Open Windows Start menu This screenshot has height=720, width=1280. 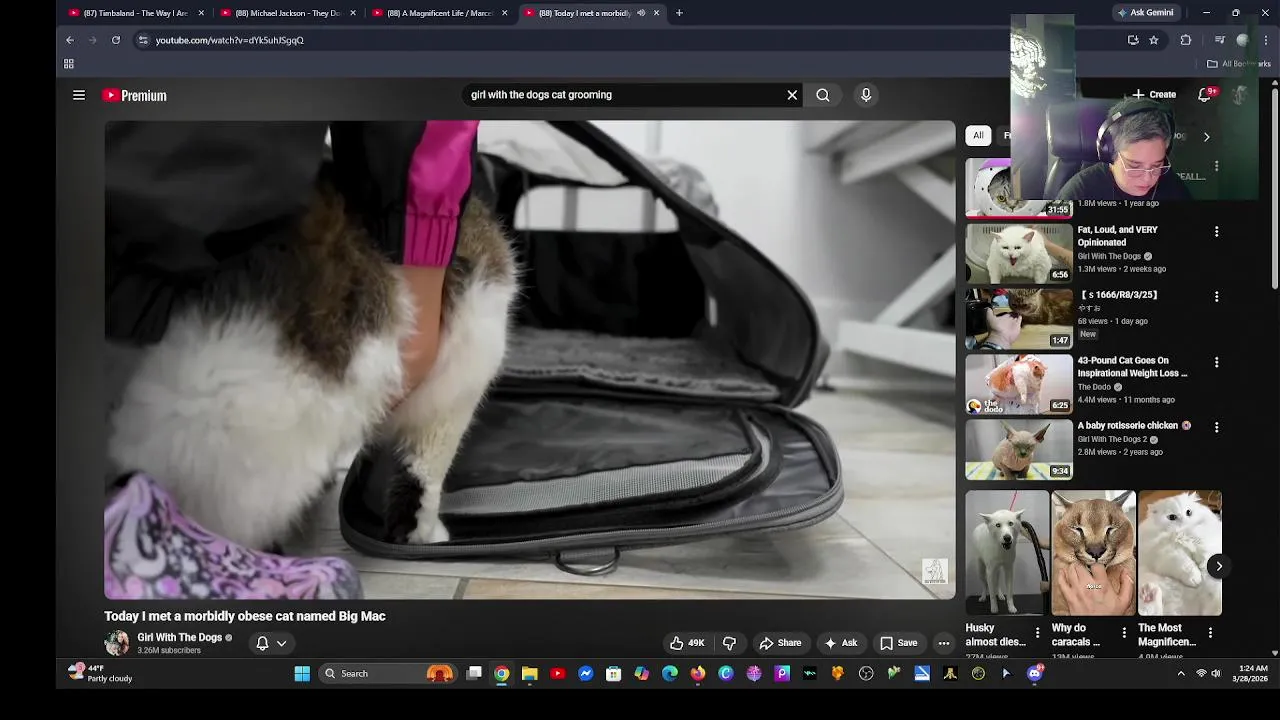click(x=302, y=674)
